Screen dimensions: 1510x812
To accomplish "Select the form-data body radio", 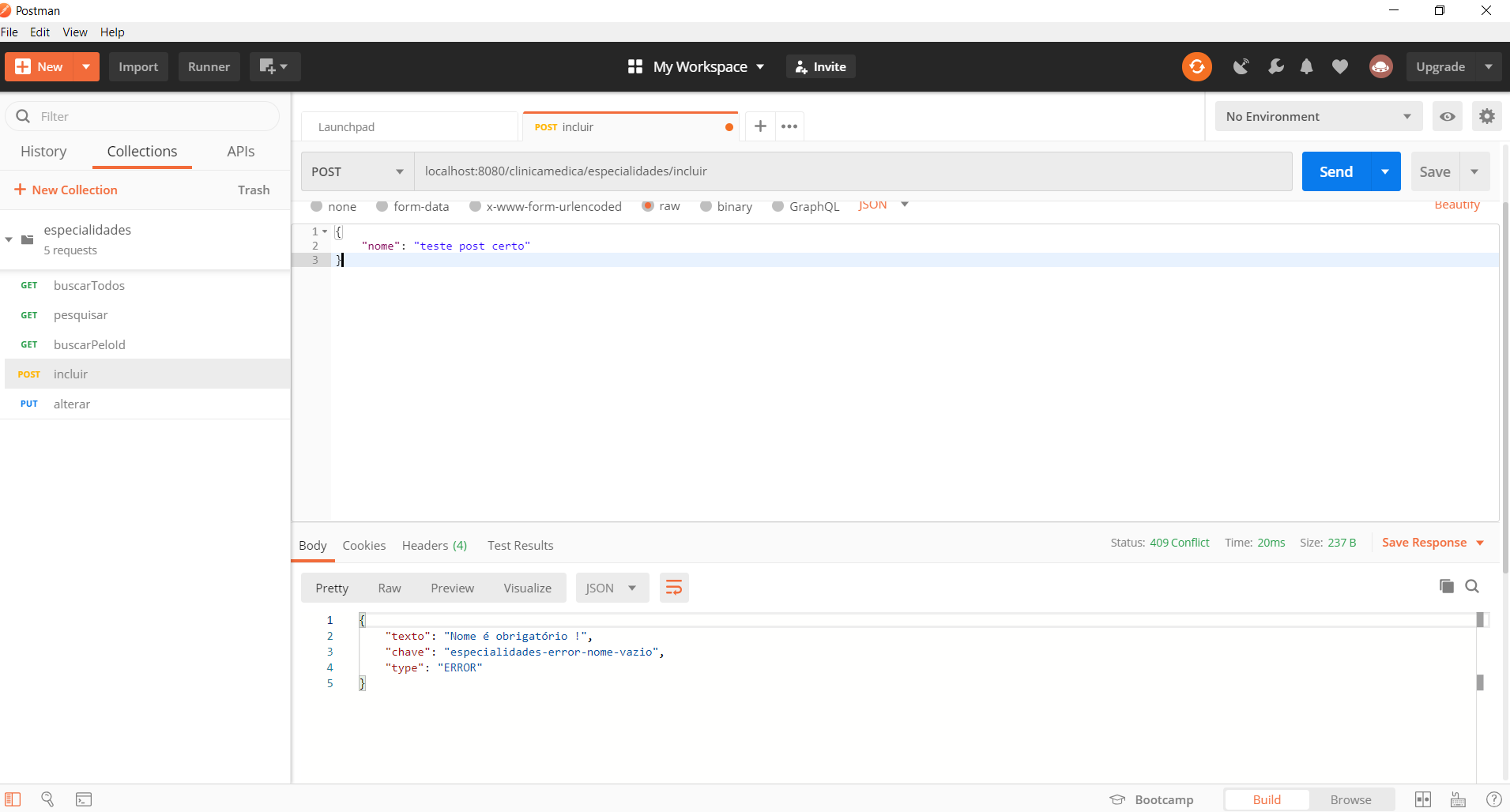I will click(x=382, y=206).
